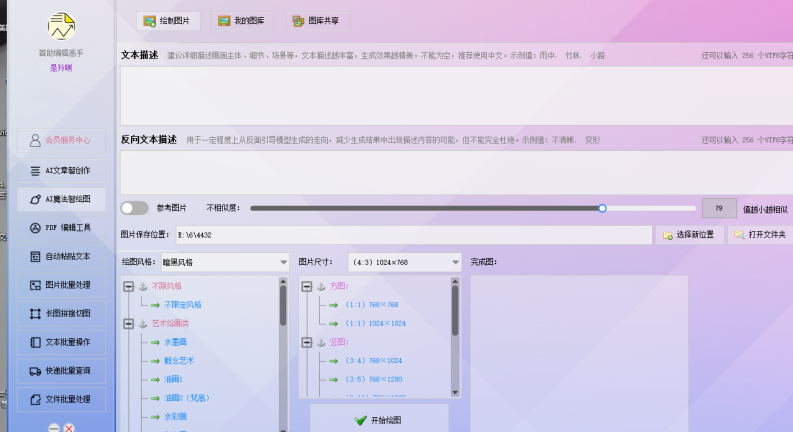The height and width of the screenshot is (432, 793).
Task: Select the (3:5) 768×1280 size
Action: 373,379
